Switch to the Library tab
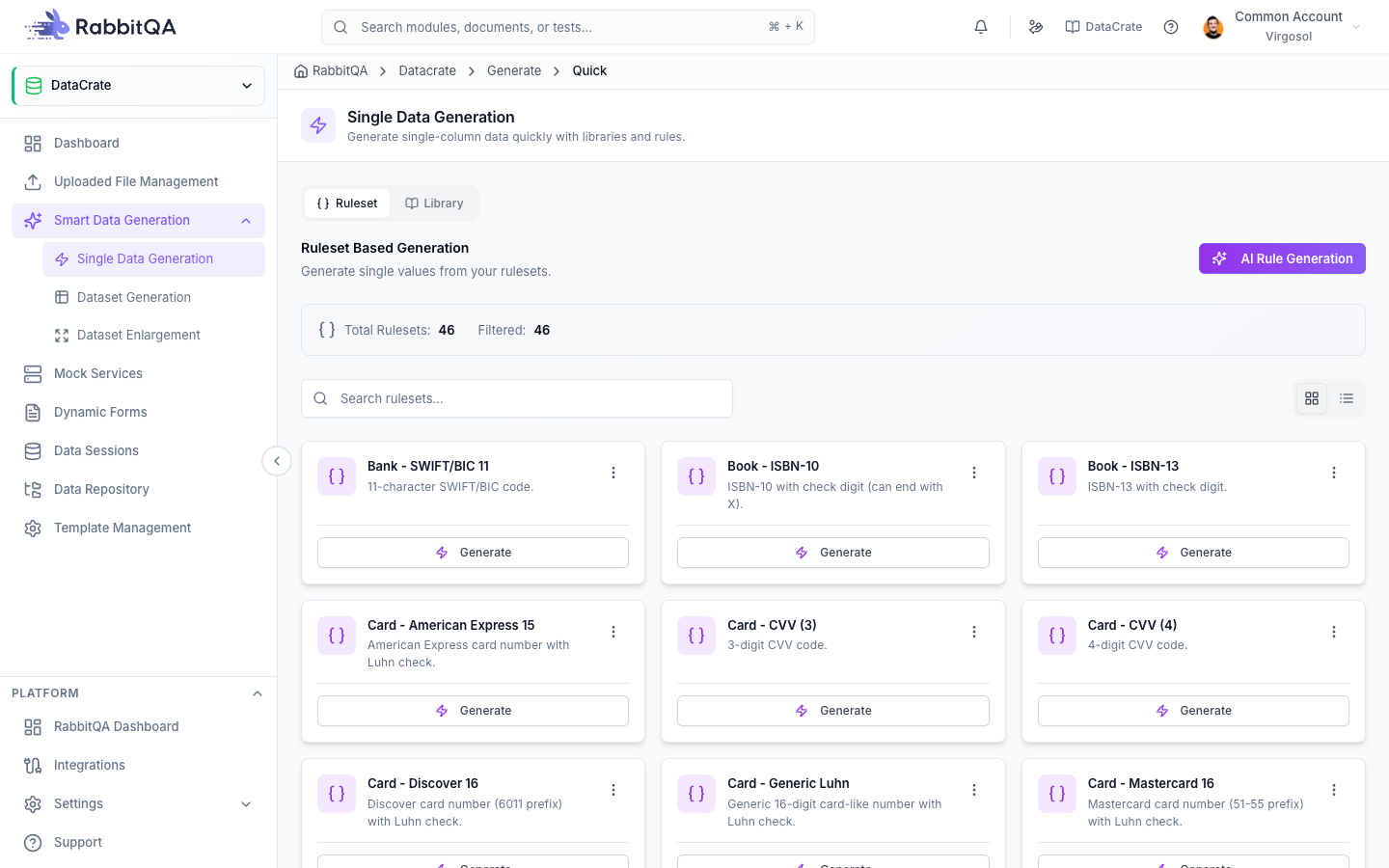The image size is (1389, 868). coord(434,203)
